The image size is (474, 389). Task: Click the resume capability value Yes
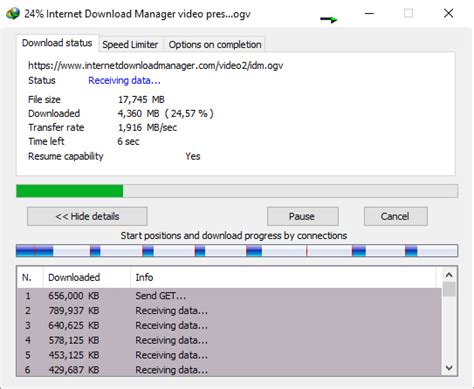193,156
